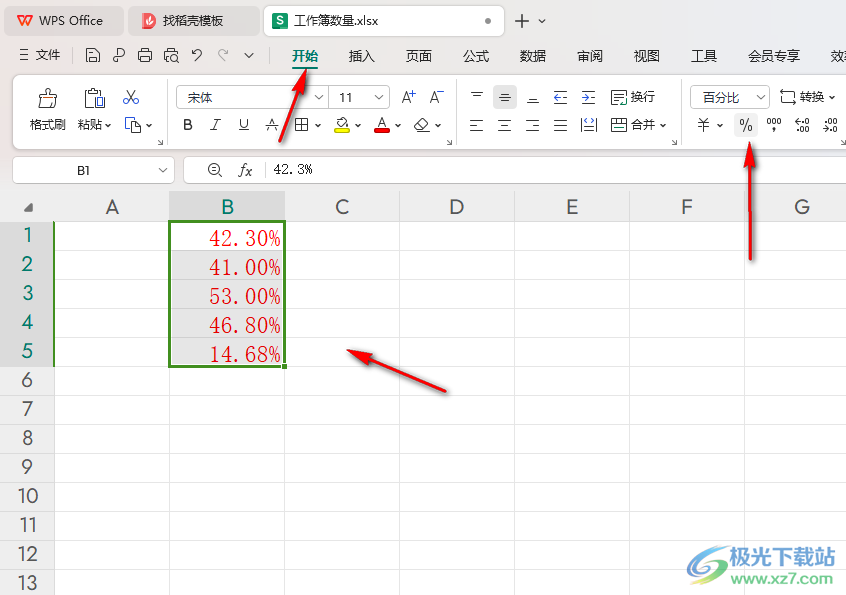Screen dimensions: 846x595
Task: Click the formula bar showing 42.3%
Action: (556, 170)
